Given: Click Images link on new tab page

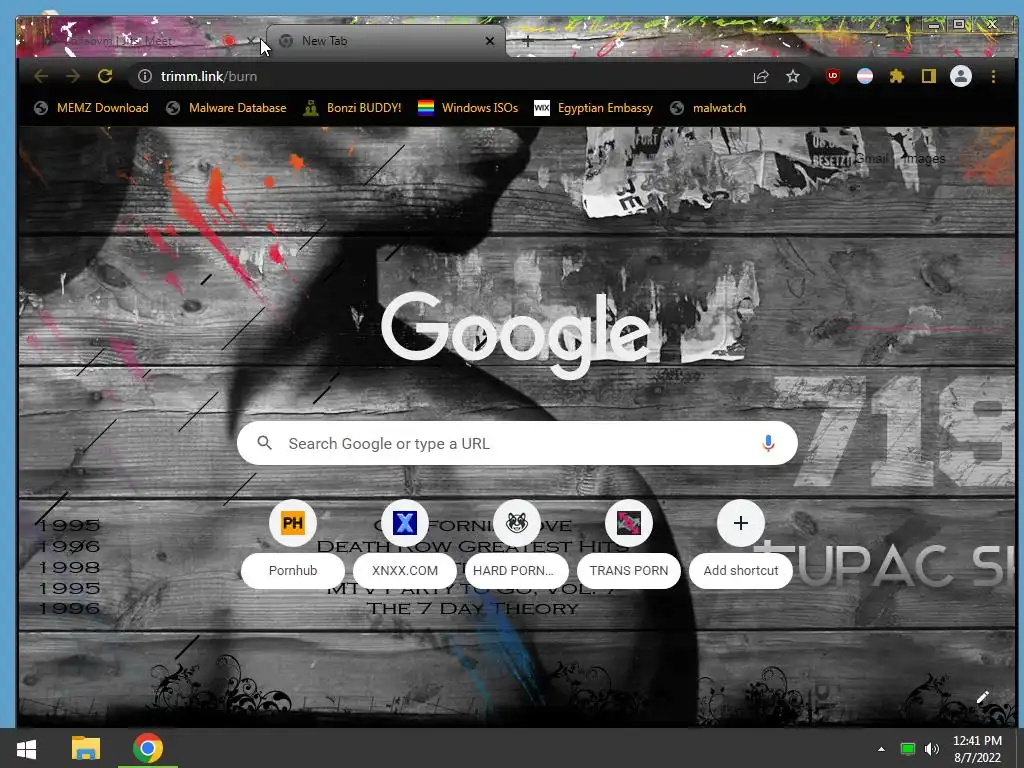Looking at the screenshot, I should tap(924, 158).
